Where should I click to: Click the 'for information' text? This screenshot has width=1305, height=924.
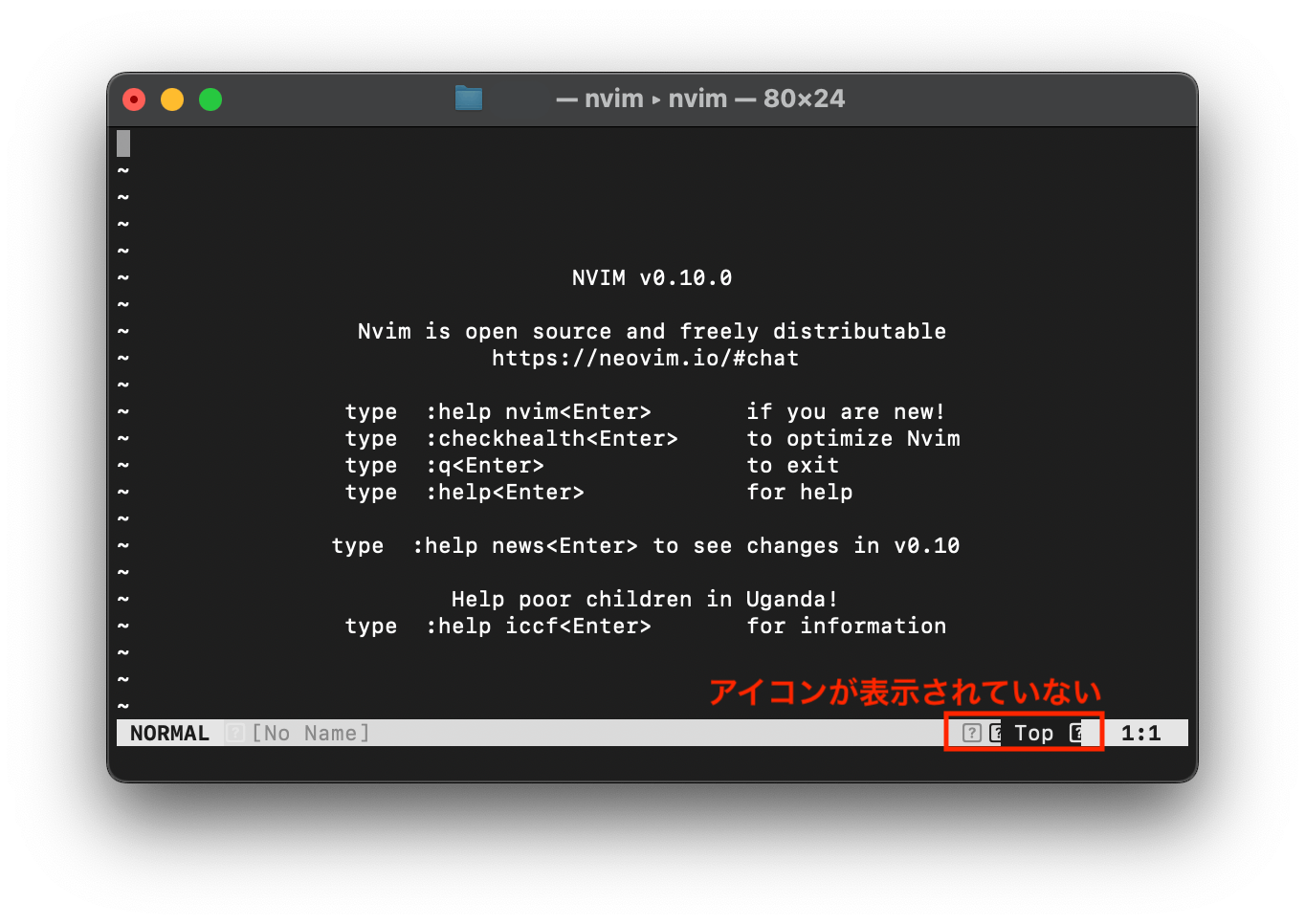pos(846,626)
